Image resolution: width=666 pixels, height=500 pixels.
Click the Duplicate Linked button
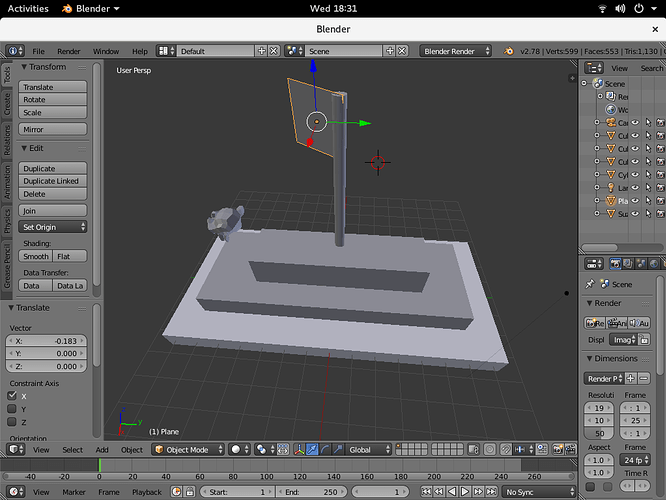[x=53, y=181]
